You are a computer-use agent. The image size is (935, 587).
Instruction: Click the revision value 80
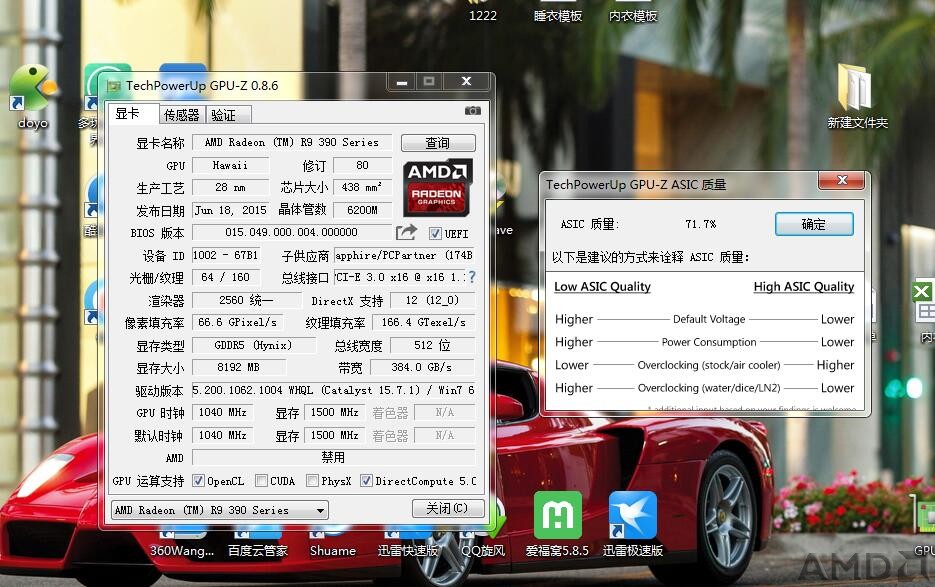[x=363, y=165]
